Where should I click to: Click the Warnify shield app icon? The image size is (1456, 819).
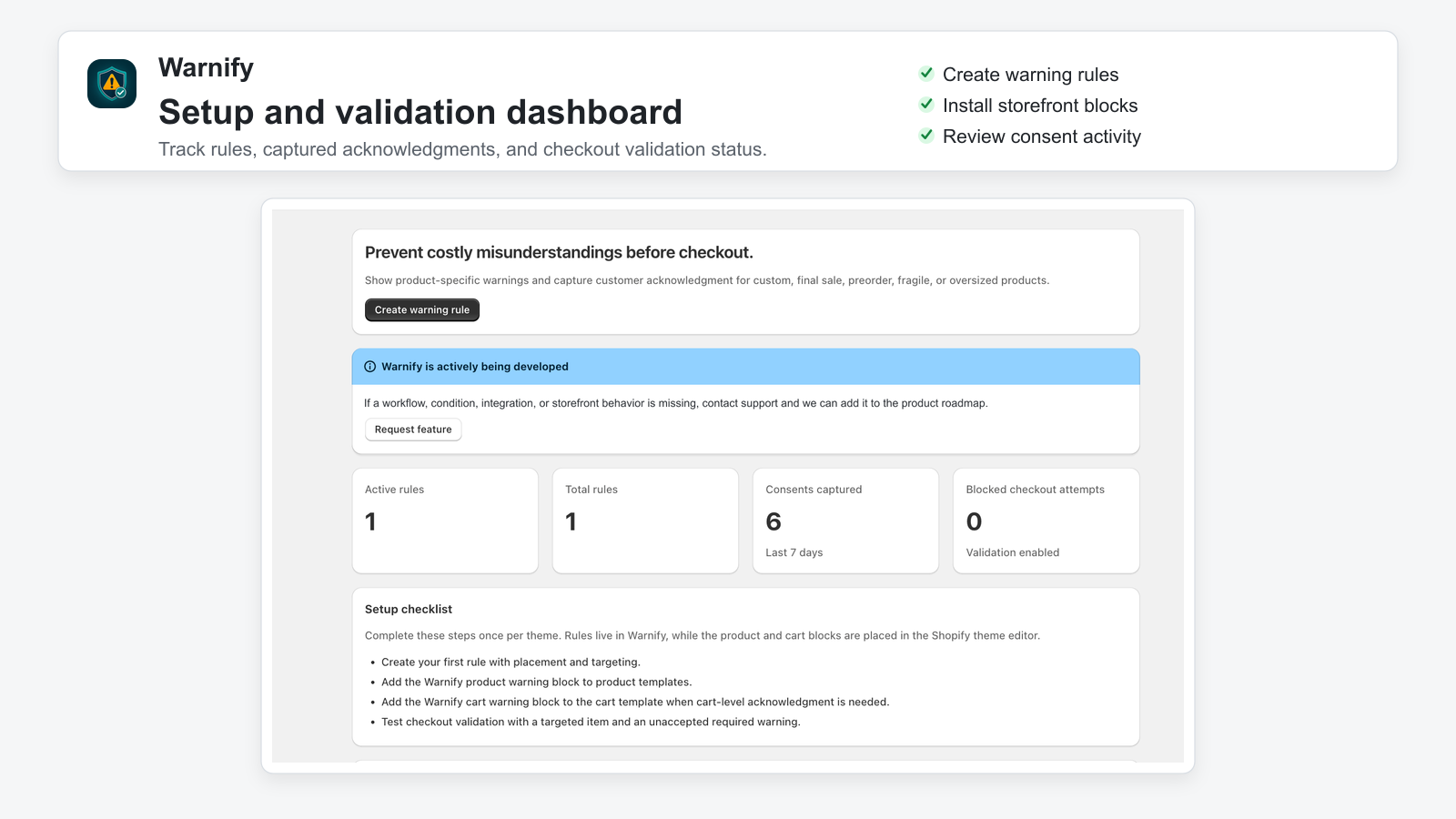click(x=112, y=84)
